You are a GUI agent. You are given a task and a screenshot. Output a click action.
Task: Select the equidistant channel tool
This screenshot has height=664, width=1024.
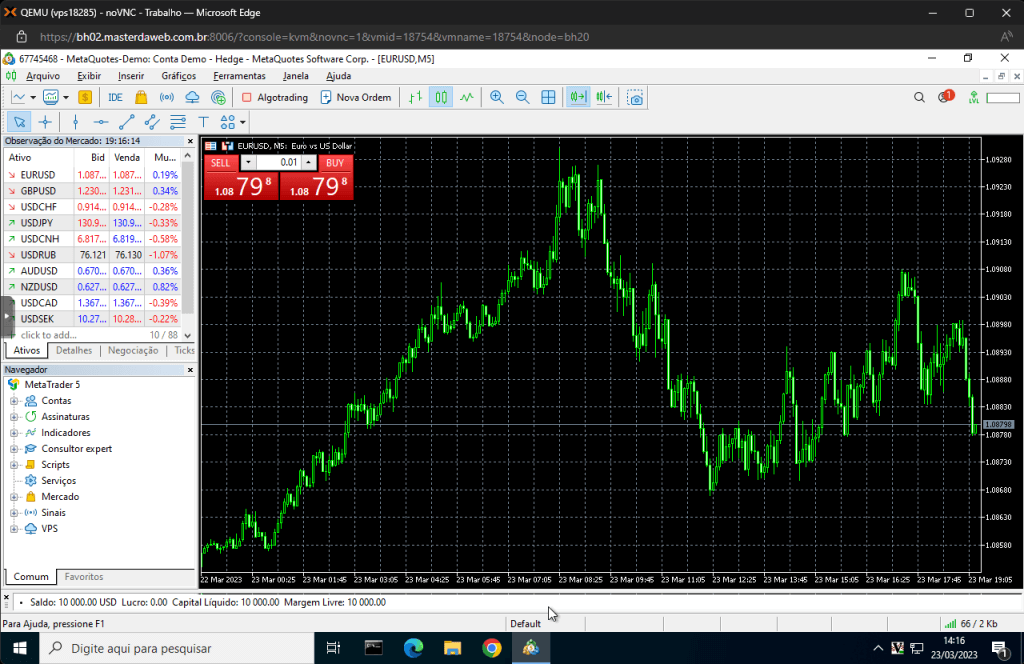point(152,122)
